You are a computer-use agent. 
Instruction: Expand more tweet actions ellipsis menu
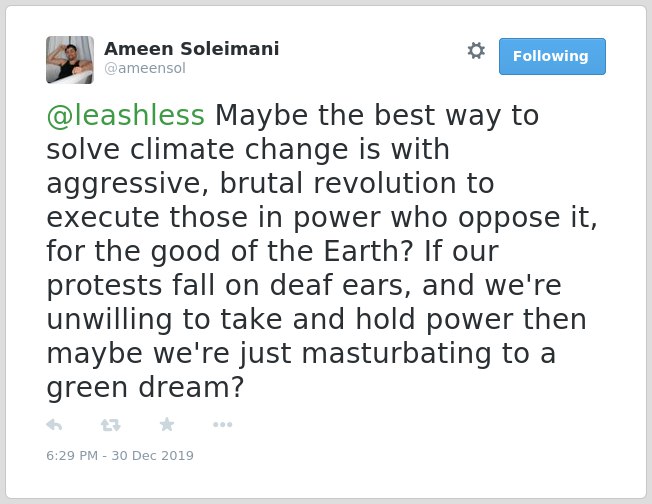[222, 425]
